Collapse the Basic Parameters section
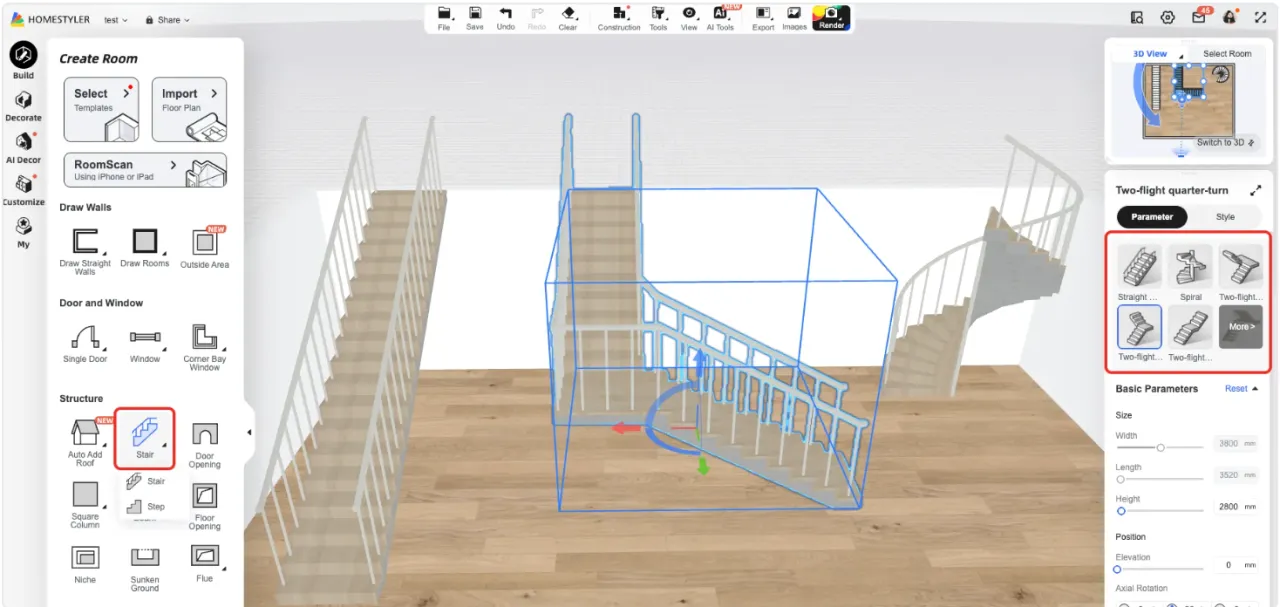 pyautogui.click(x=1255, y=389)
